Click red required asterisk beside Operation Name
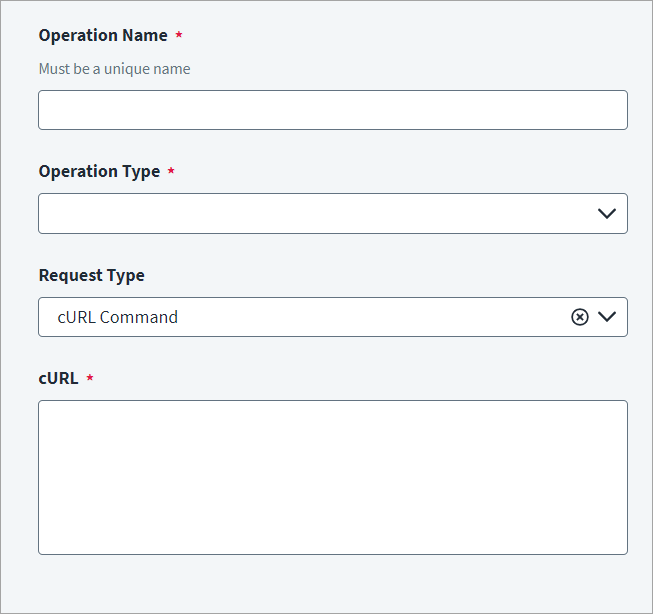 tap(179, 34)
